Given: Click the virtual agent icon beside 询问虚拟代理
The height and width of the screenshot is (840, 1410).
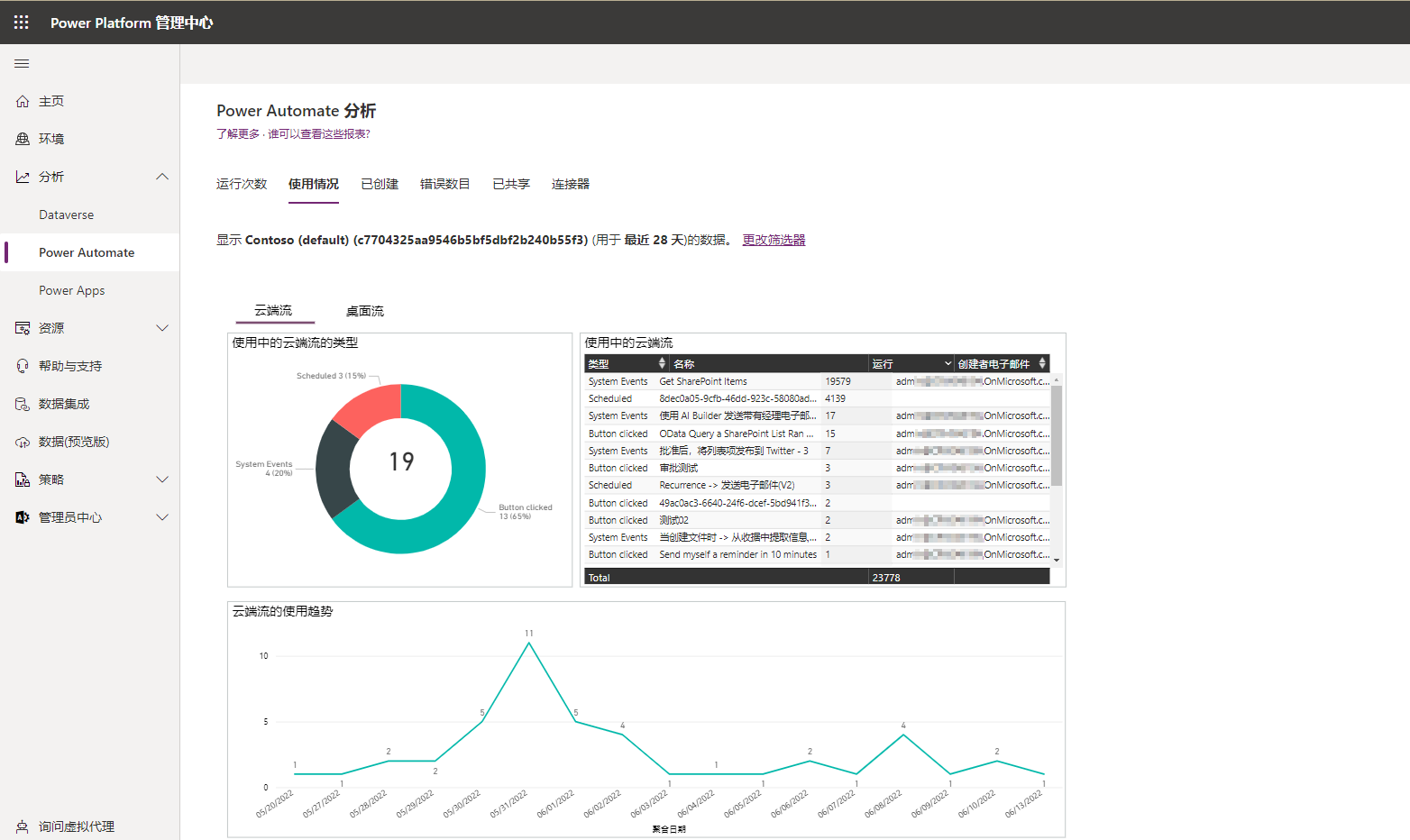Looking at the screenshot, I should click(23, 826).
